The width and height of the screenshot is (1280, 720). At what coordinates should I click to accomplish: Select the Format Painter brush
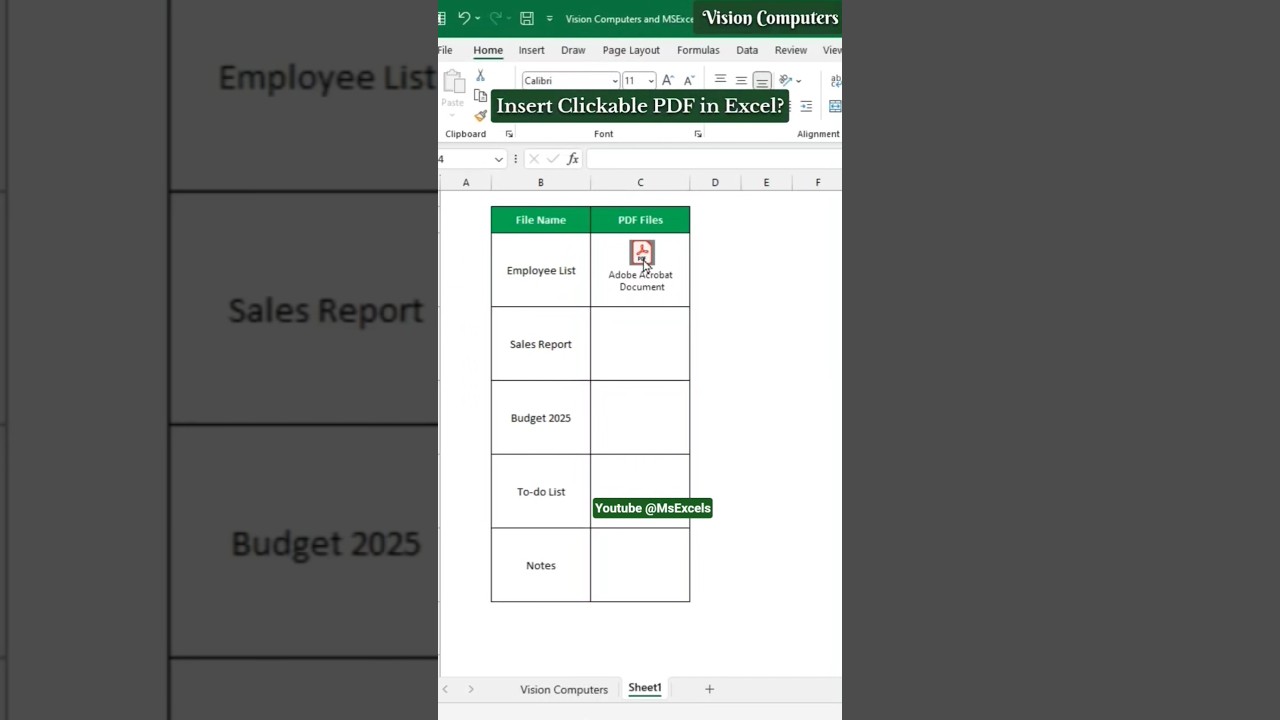pyautogui.click(x=480, y=116)
